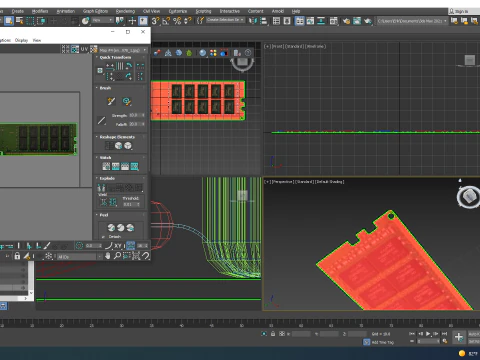
Task: Toggle the Ribbon display button
Action: [x=300, y=21]
